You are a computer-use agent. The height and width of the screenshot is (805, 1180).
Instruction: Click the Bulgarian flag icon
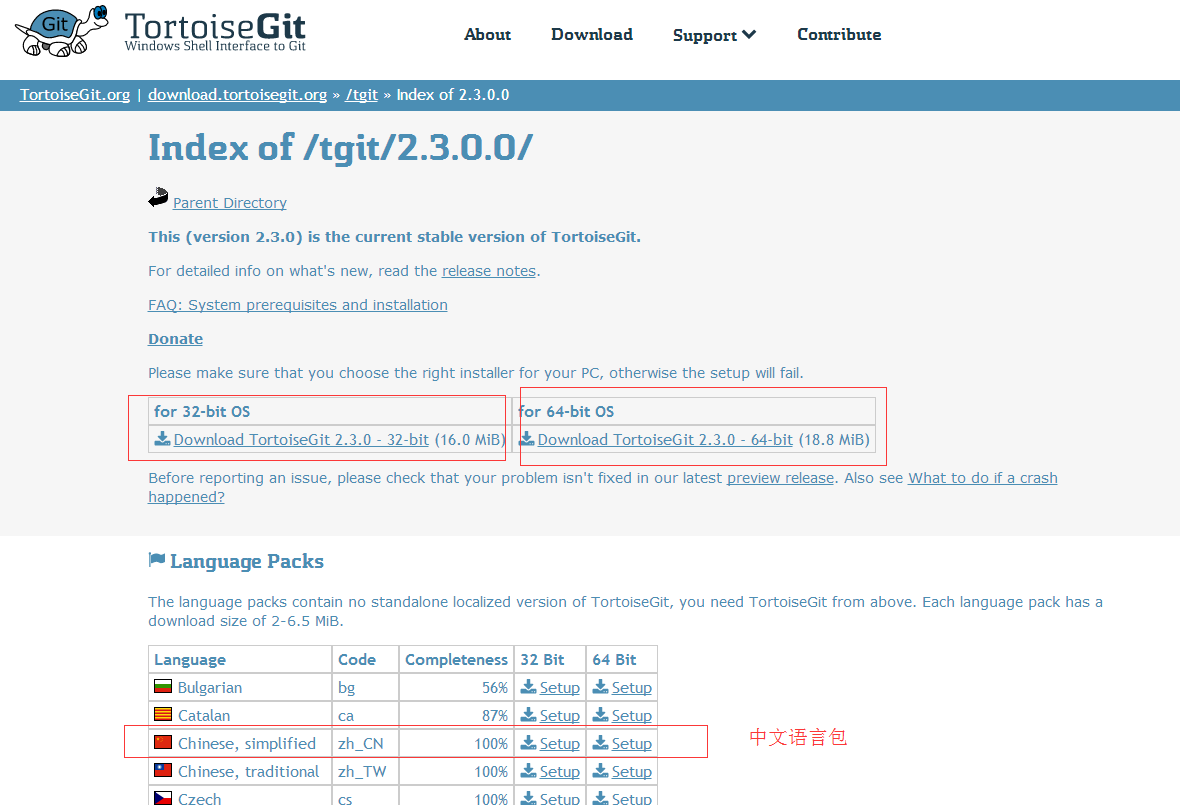pyautogui.click(x=163, y=687)
